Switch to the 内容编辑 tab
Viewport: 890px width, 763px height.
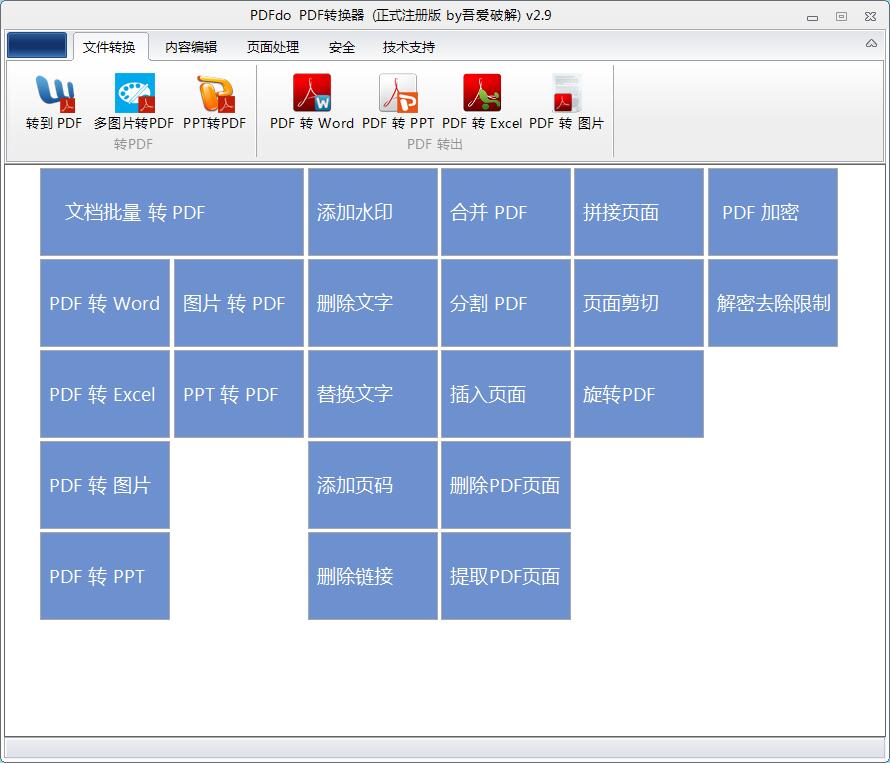coord(191,47)
